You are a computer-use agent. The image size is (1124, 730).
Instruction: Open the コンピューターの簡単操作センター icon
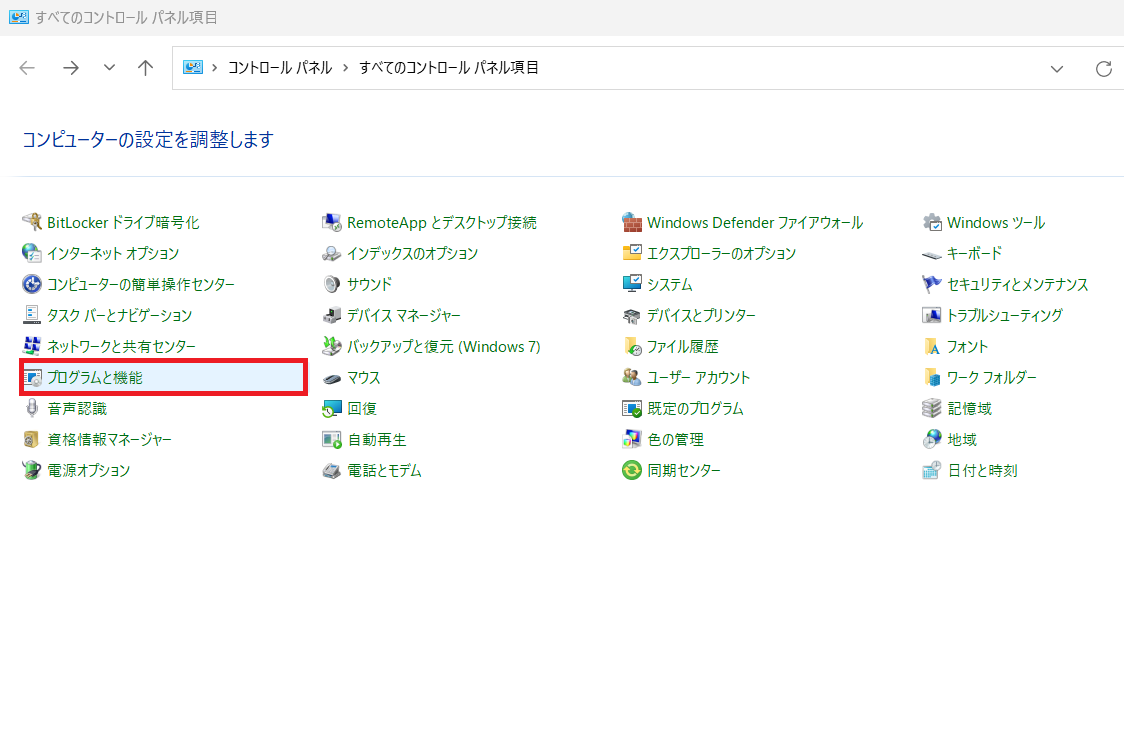tap(32, 284)
